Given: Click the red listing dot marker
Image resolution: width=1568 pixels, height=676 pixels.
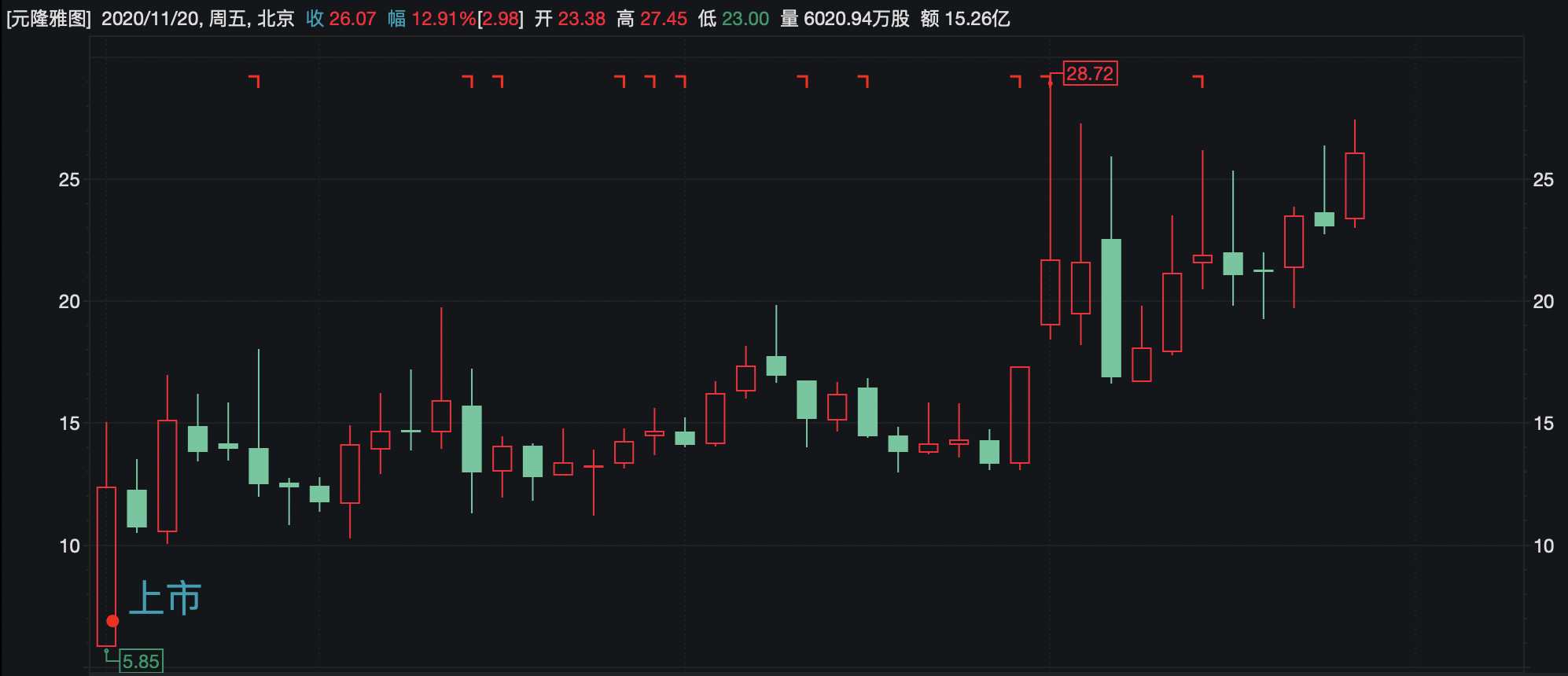Looking at the screenshot, I should 112,621.
